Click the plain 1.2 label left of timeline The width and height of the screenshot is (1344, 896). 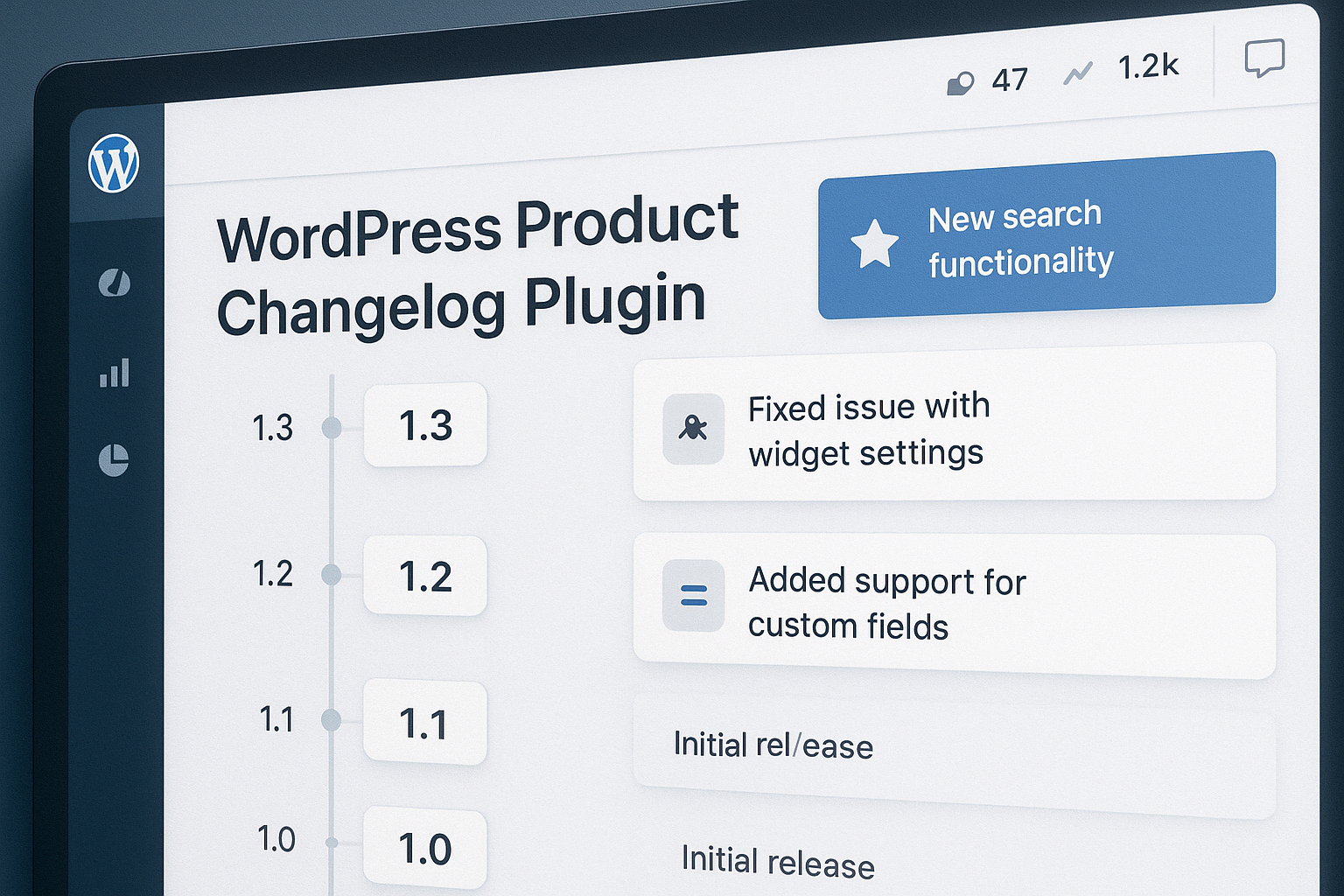tap(272, 574)
